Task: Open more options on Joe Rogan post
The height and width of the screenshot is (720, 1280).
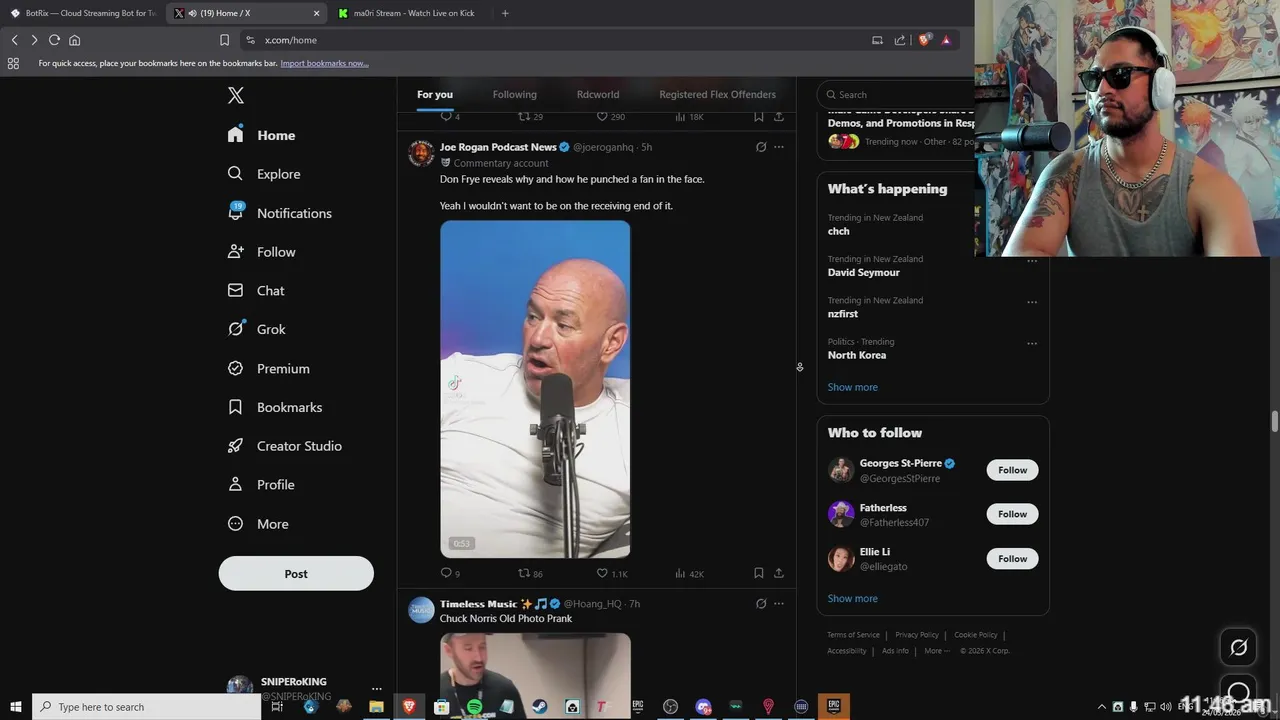Action: tap(779, 147)
